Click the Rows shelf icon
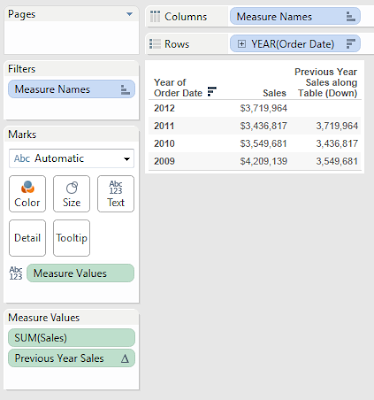The width and height of the screenshot is (374, 400). point(155,44)
